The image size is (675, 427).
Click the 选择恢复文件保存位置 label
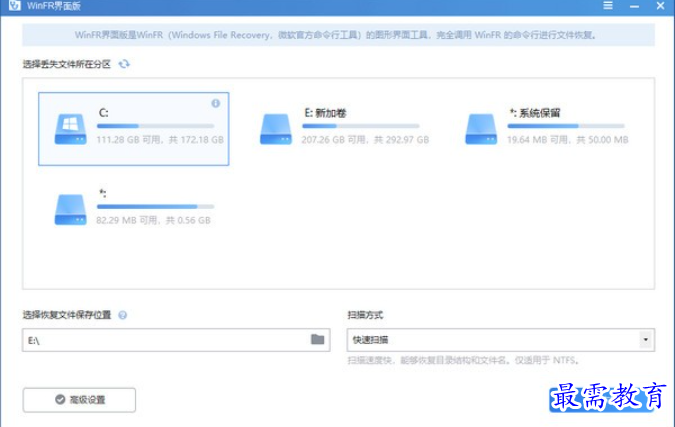[67, 315]
